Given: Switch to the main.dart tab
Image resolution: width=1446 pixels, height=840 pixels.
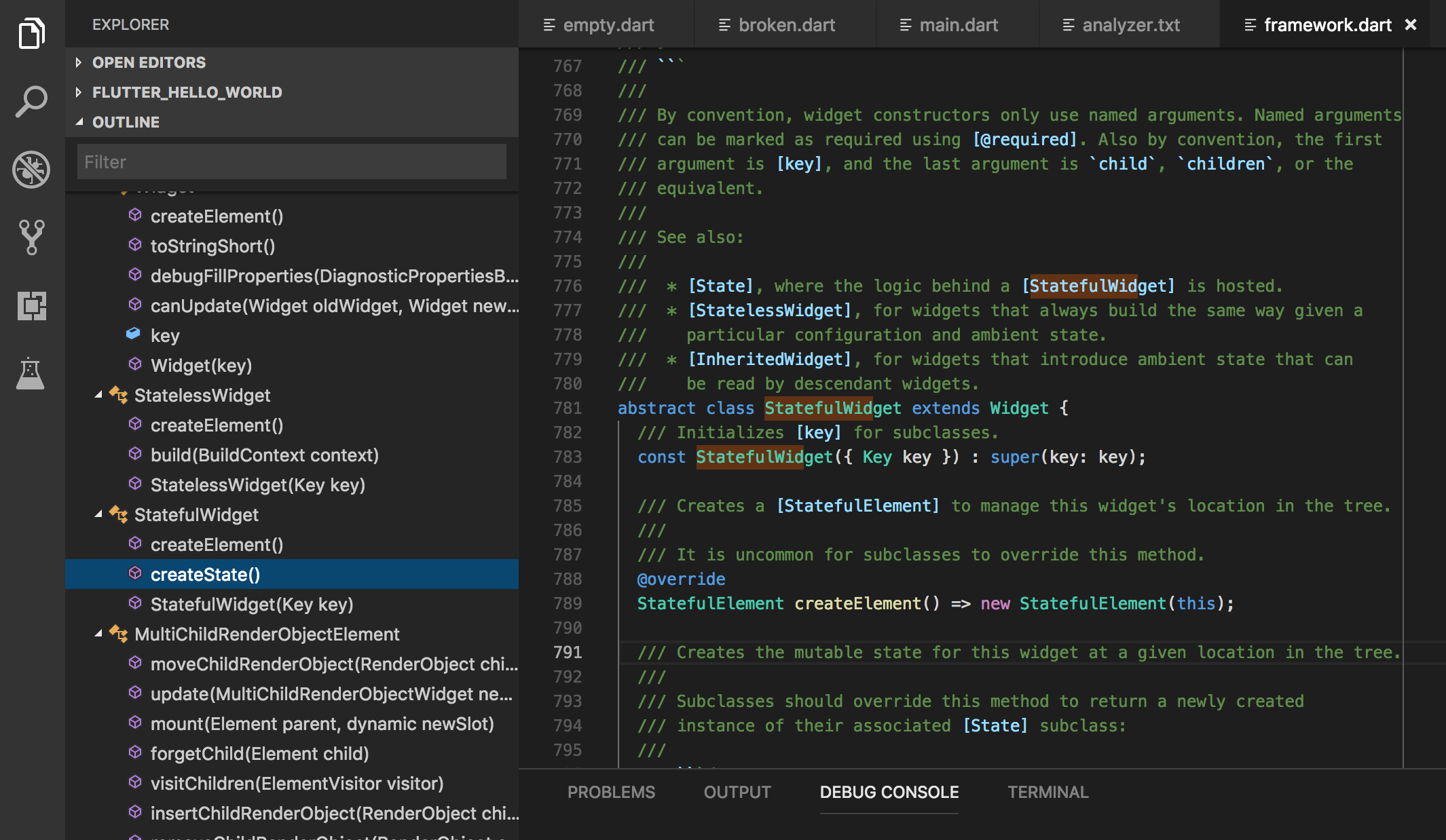Looking at the screenshot, I should coord(957,24).
